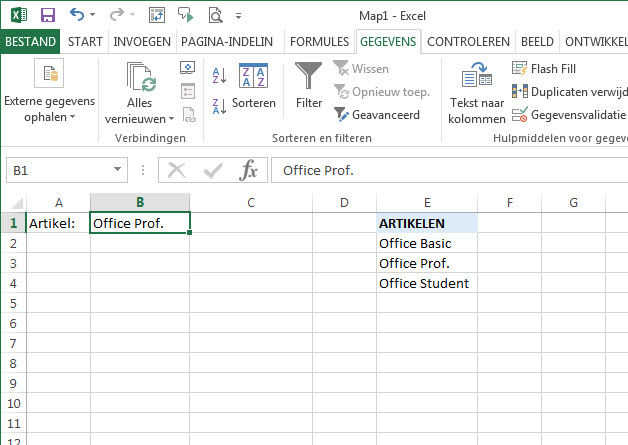Click the Flash Fill button
This screenshot has width=628, height=445.
(x=544, y=68)
